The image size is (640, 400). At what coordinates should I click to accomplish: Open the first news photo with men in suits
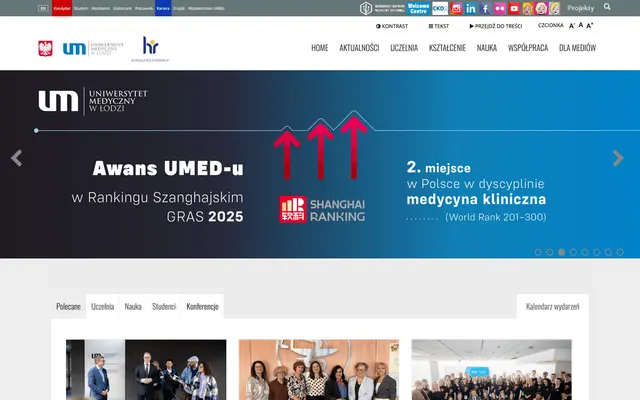[x=146, y=370]
